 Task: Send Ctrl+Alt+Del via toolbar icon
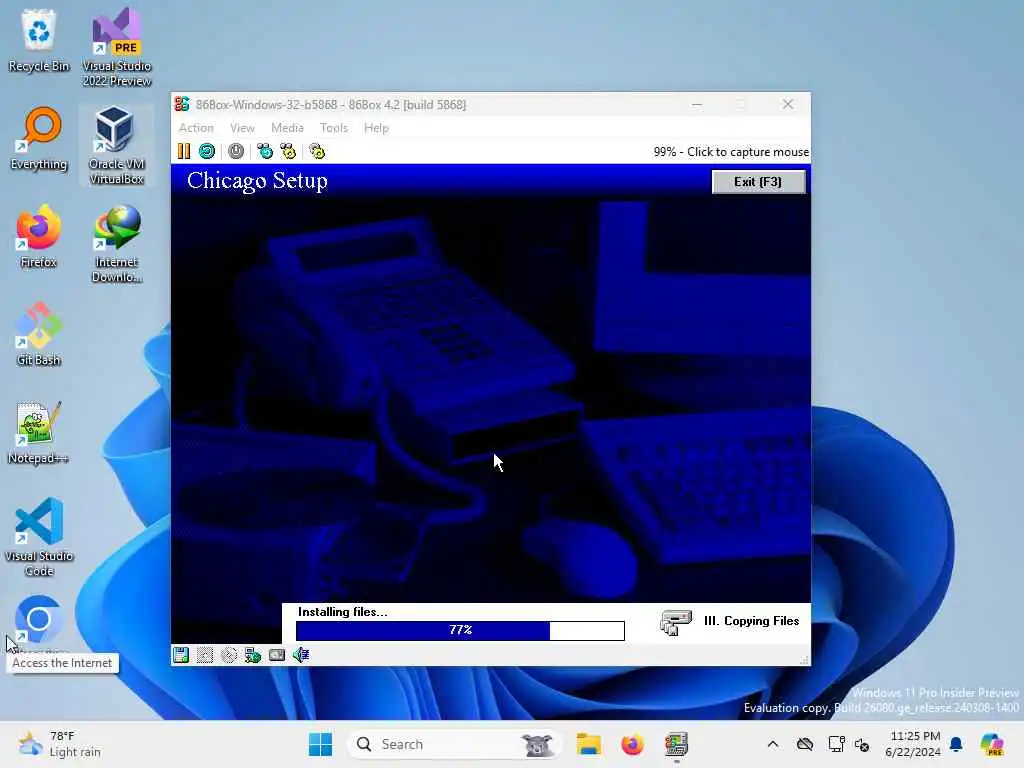click(264, 152)
